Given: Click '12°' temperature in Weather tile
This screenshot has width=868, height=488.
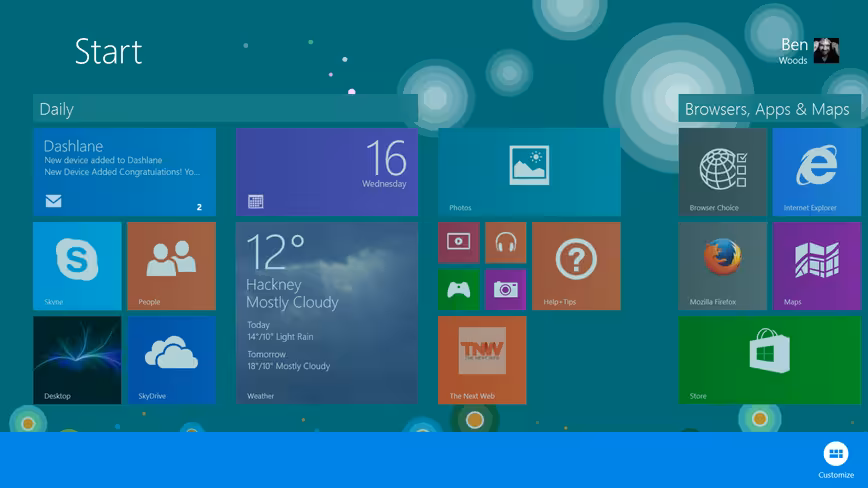Looking at the screenshot, I should [275, 252].
